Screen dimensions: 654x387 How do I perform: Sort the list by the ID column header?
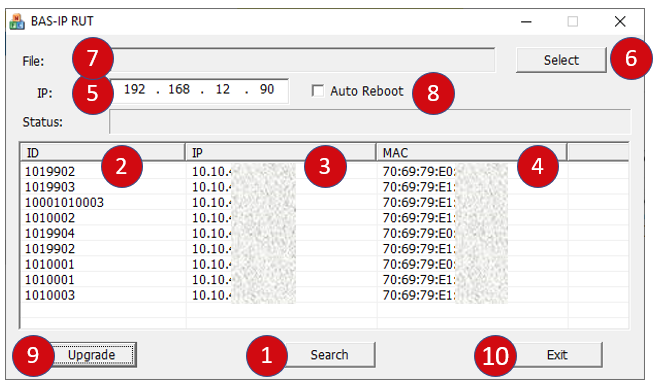(x=103, y=153)
